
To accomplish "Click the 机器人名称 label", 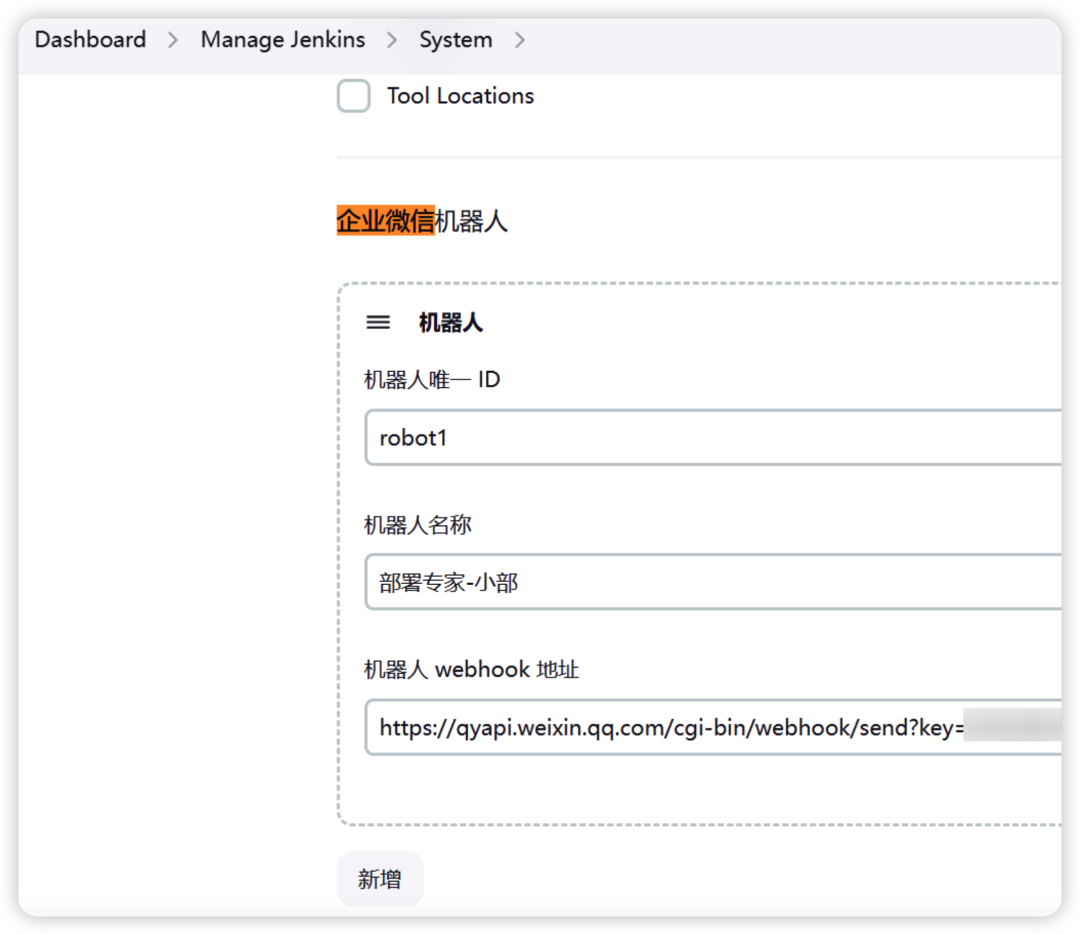I will click(x=417, y=525).
